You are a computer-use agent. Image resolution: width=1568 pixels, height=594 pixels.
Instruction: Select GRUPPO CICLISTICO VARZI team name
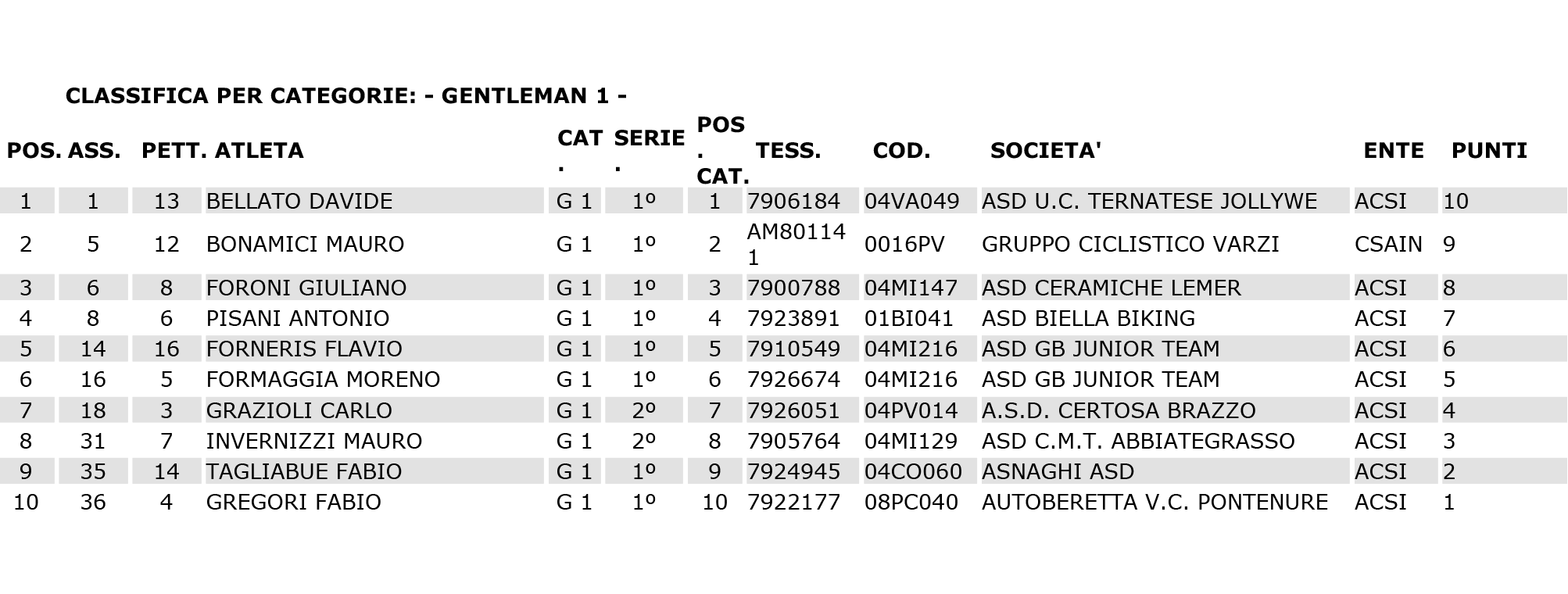[x=1130, y=244]
